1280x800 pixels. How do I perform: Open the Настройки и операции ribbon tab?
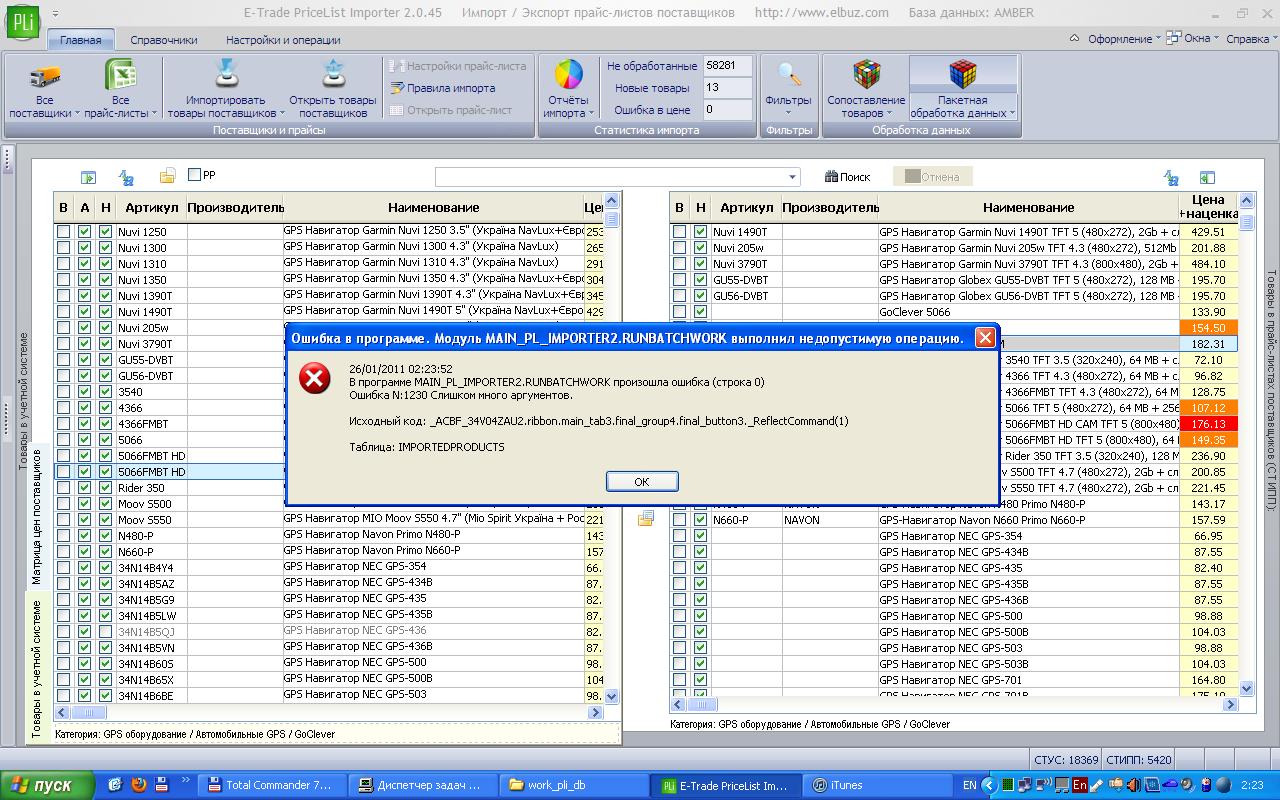coord(283,40)
